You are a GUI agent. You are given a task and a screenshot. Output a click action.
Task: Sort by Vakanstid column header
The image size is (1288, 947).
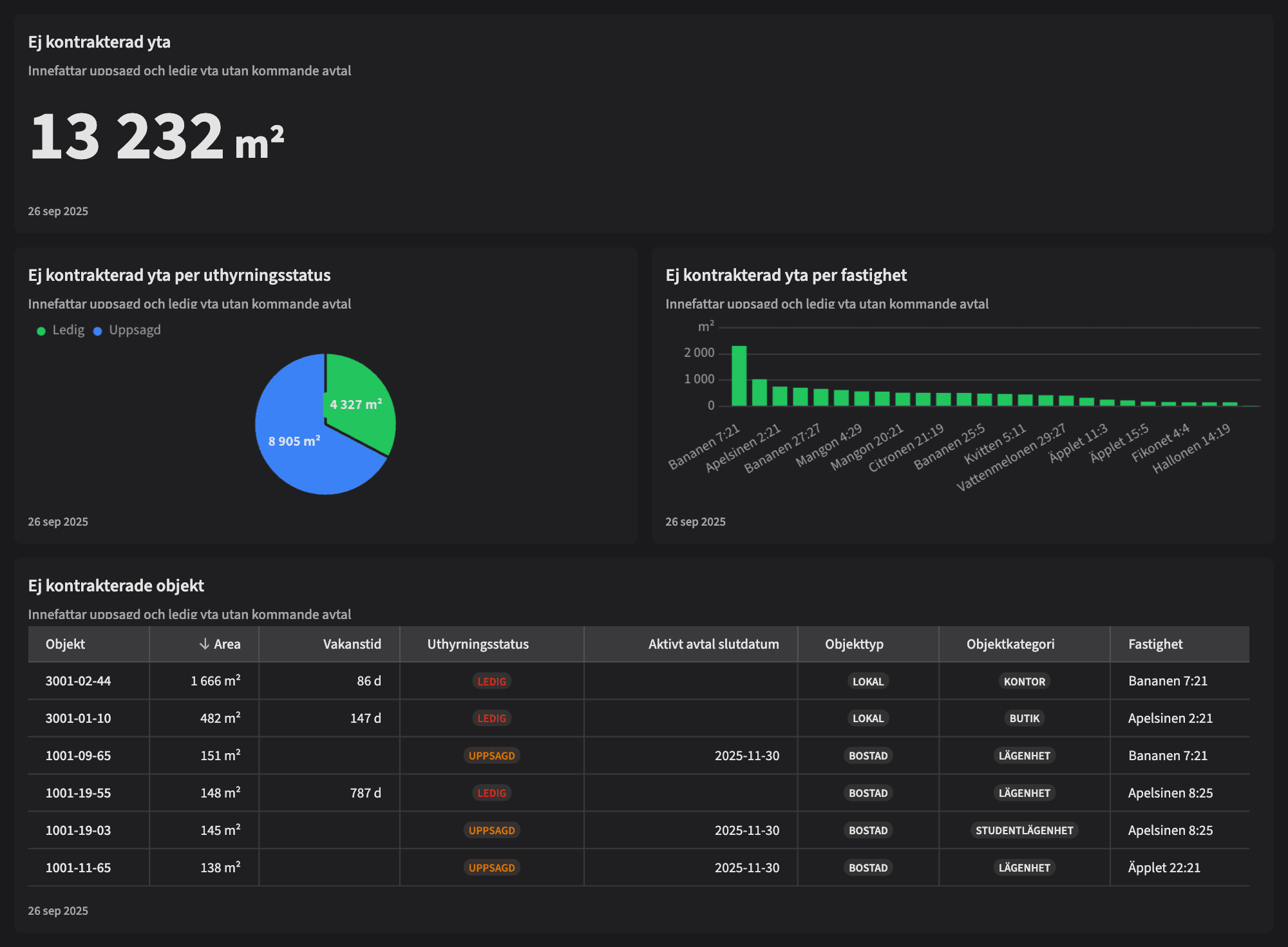(x=352, y=644)
